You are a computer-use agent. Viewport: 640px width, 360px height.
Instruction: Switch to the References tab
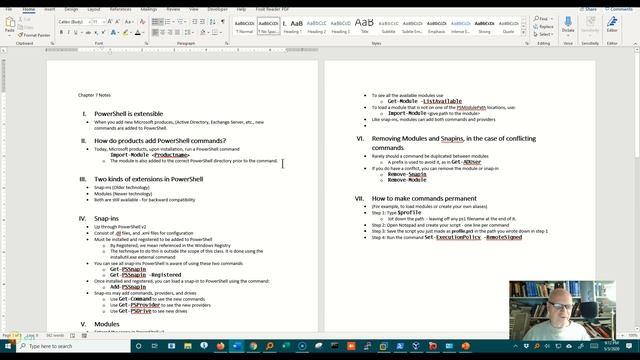tap(120, 9)
